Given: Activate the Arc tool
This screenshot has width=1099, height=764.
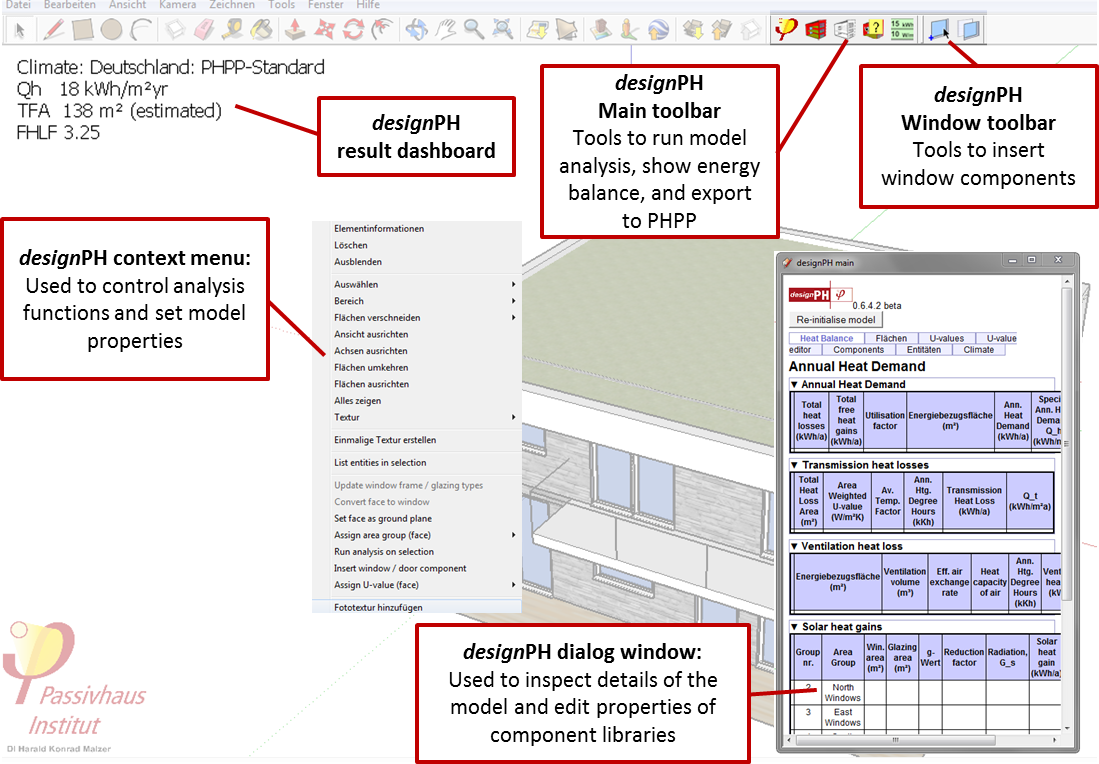Looking at the screenshot, I should [x=142, y=29].
